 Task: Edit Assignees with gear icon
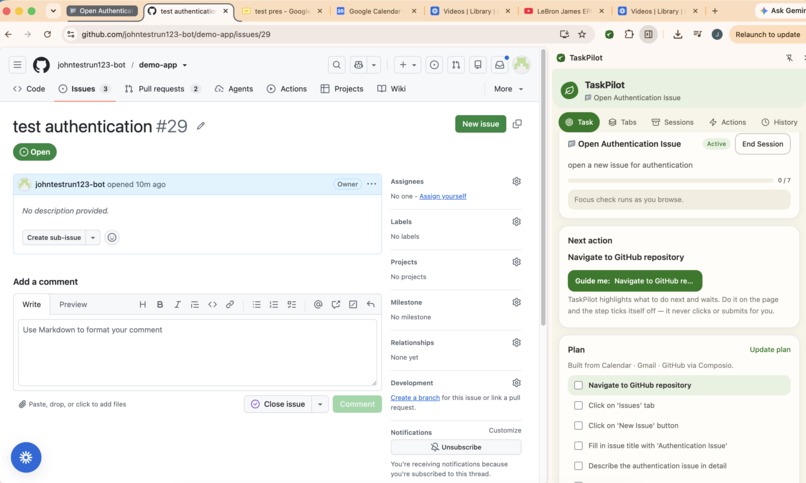(517, 181)
